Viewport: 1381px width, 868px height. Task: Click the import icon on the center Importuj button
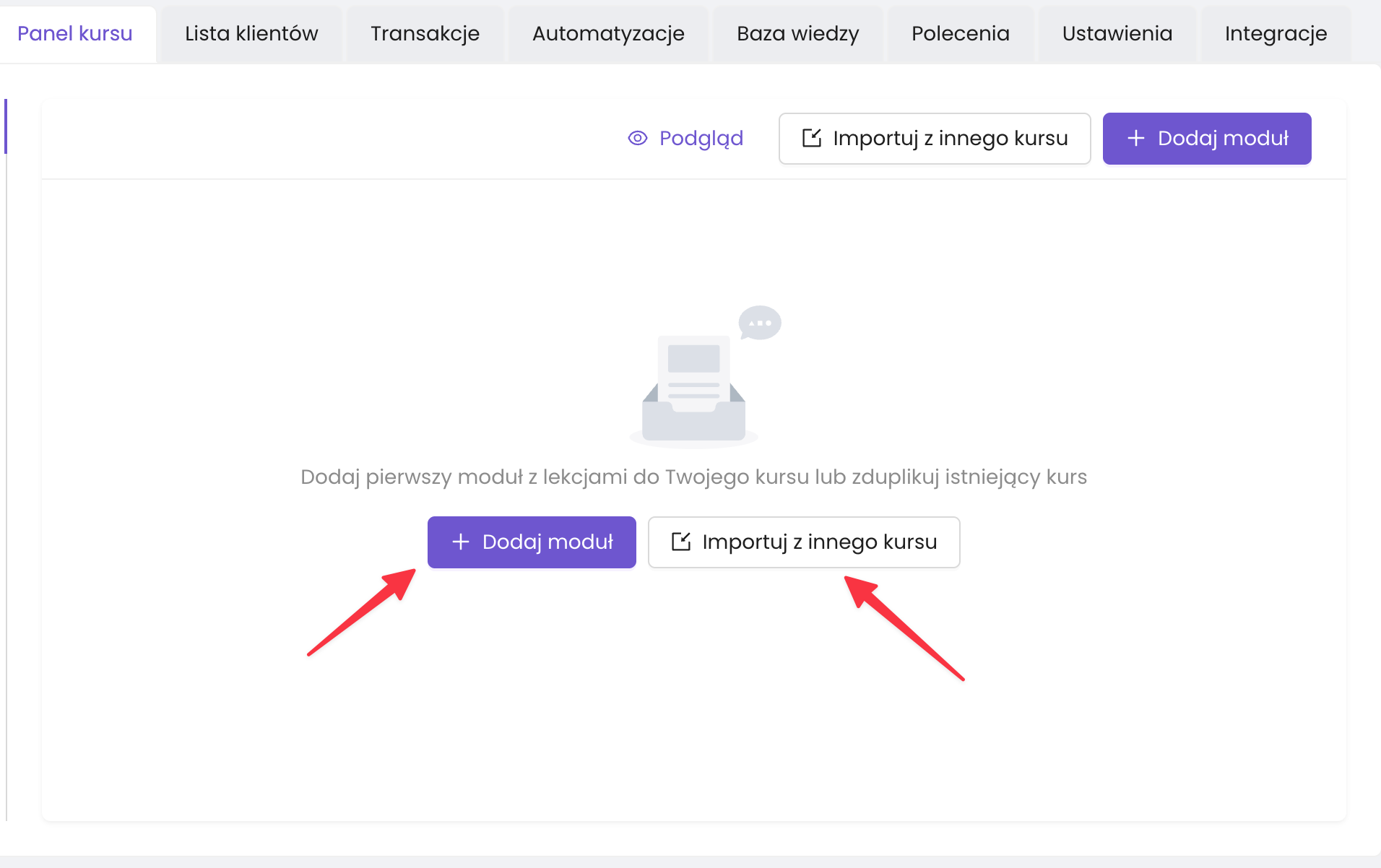click(x=681, y=542)
